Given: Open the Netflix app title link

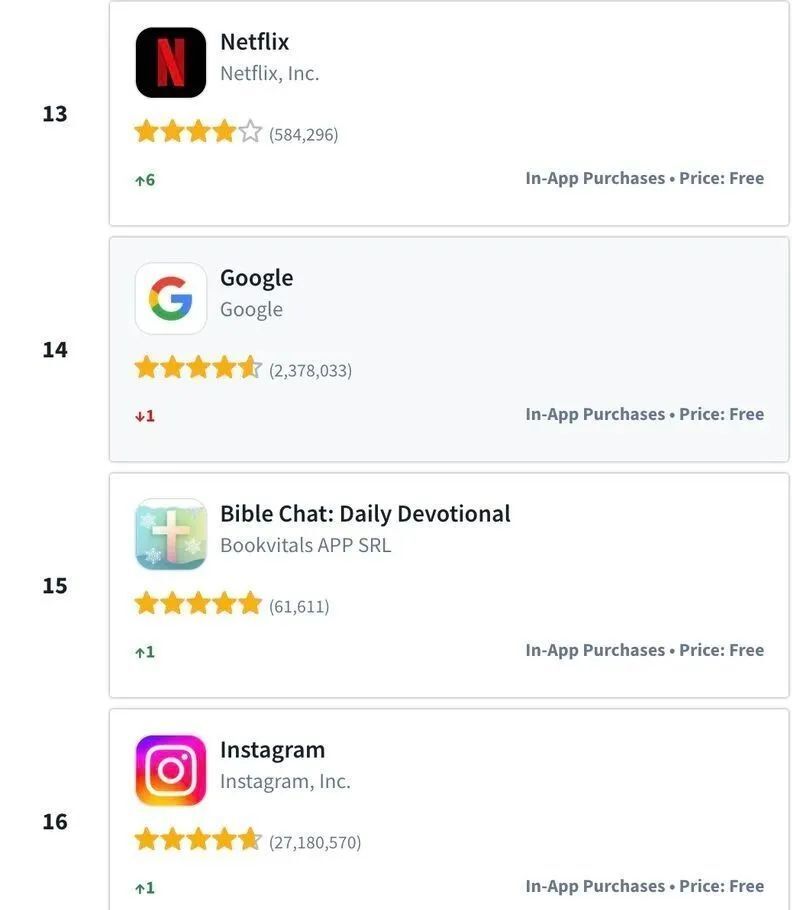Looking at the screenshot, I should (254, 42).
